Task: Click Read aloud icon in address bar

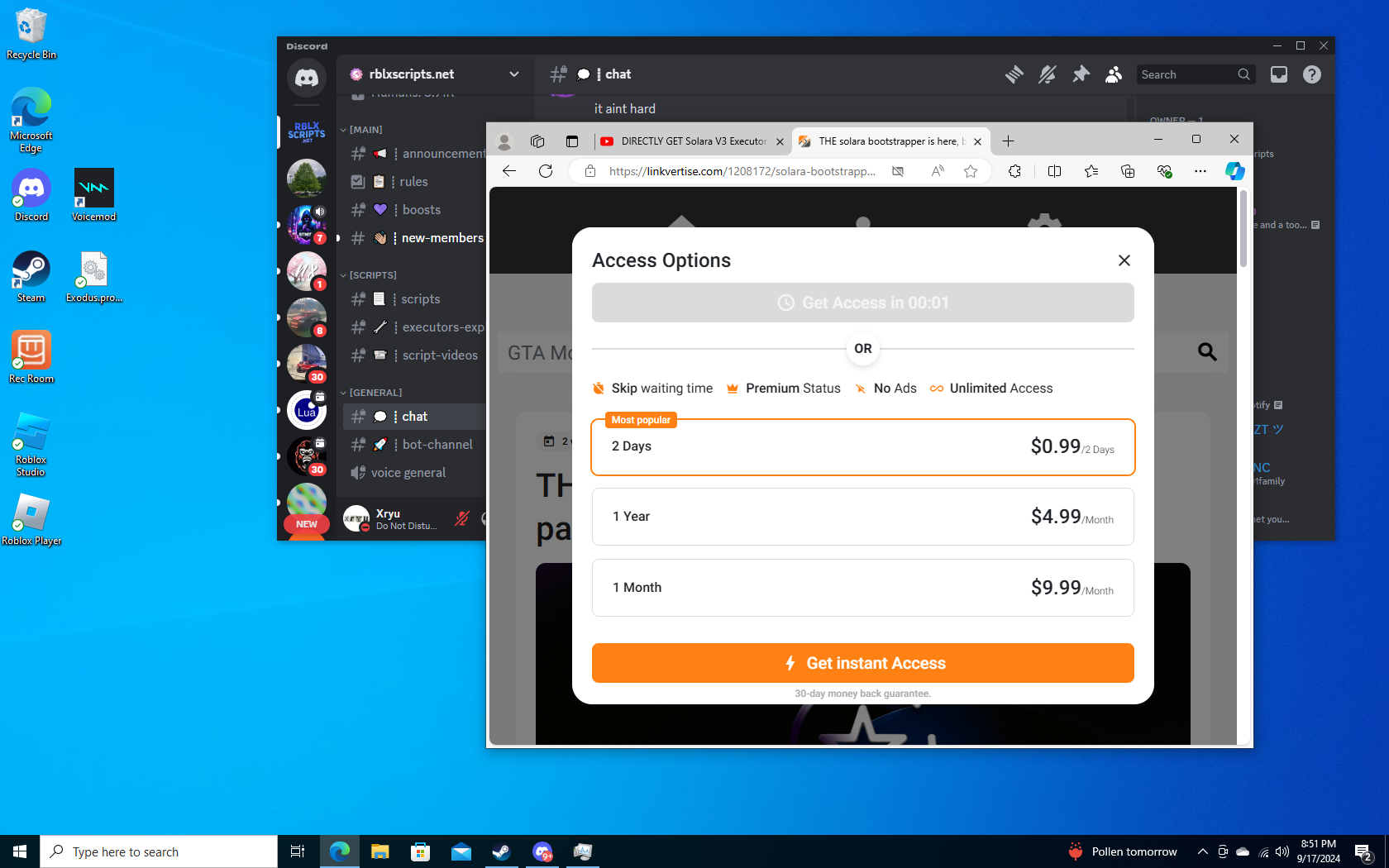Action: tap(938, 171)
